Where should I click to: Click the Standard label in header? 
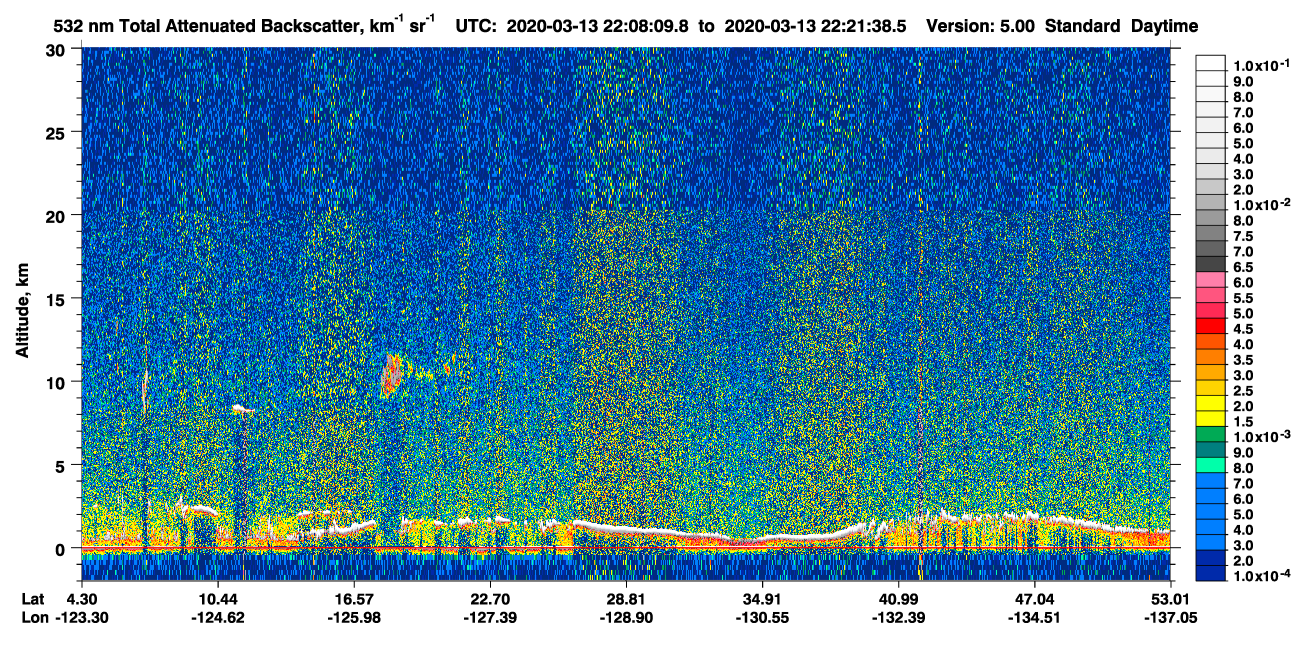coord(1082,27)
